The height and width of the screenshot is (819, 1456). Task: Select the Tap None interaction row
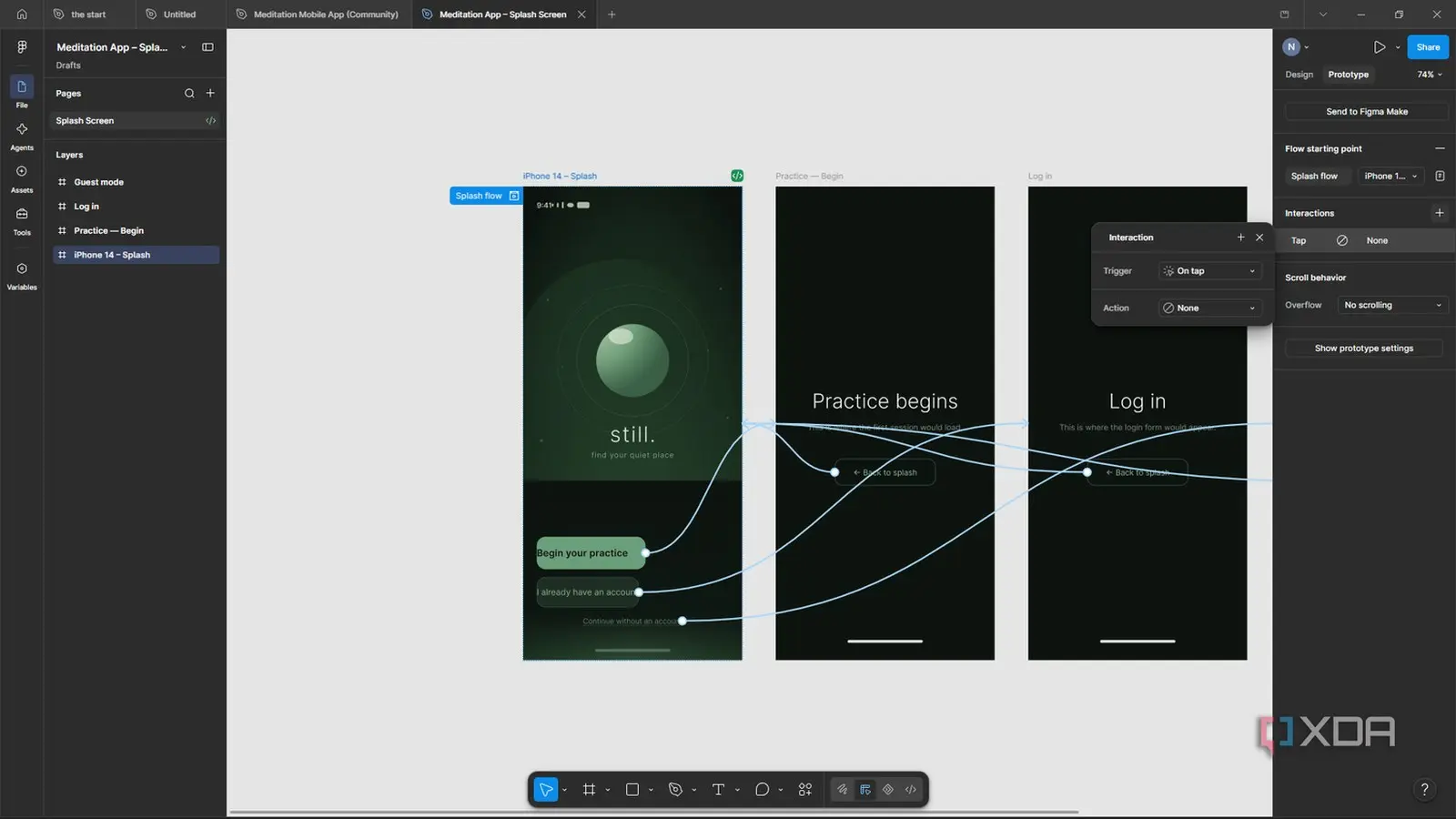(1363, 240)
